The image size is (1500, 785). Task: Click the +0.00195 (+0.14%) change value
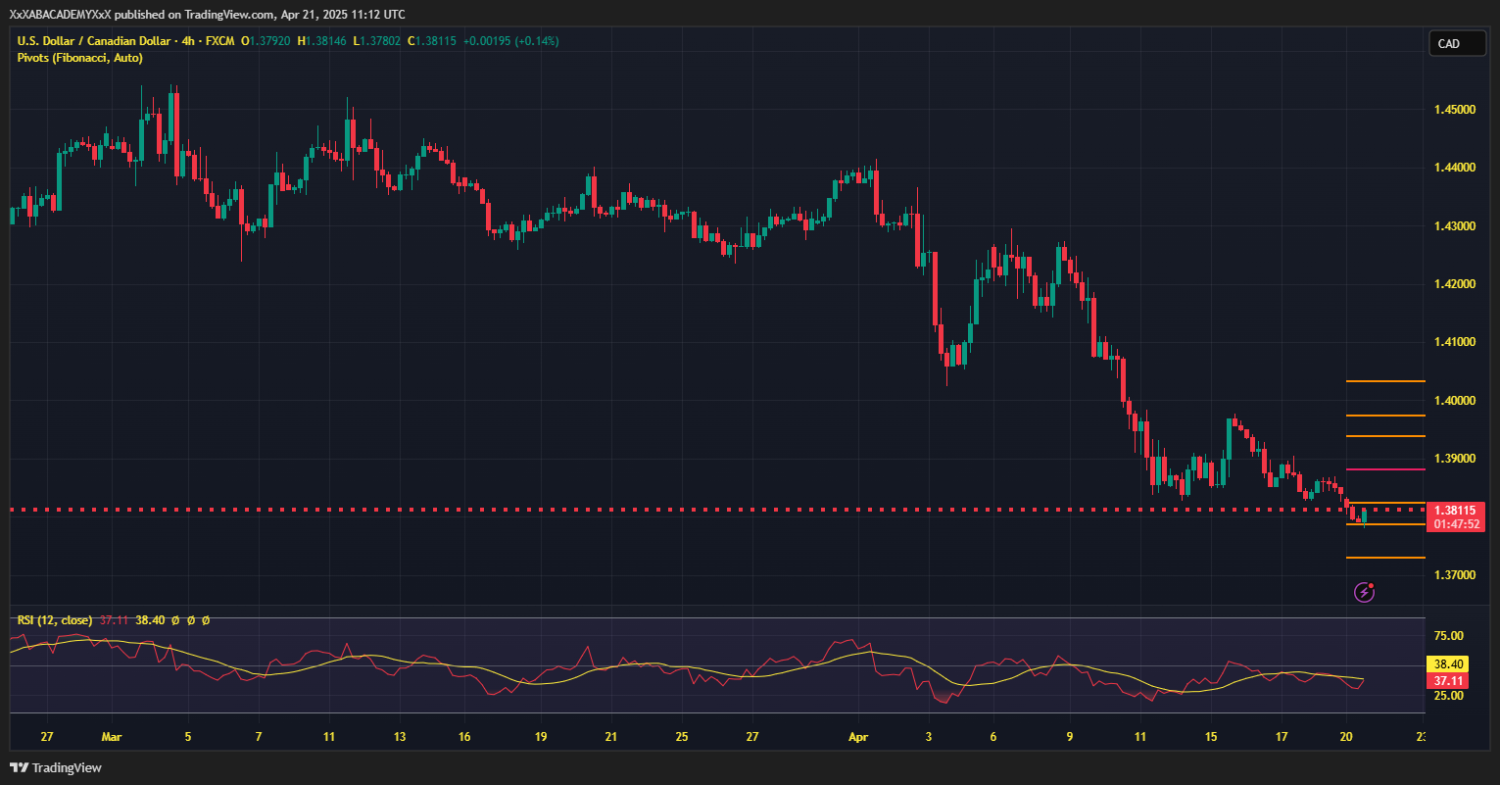pyautogui.click(x=510, y=41)
